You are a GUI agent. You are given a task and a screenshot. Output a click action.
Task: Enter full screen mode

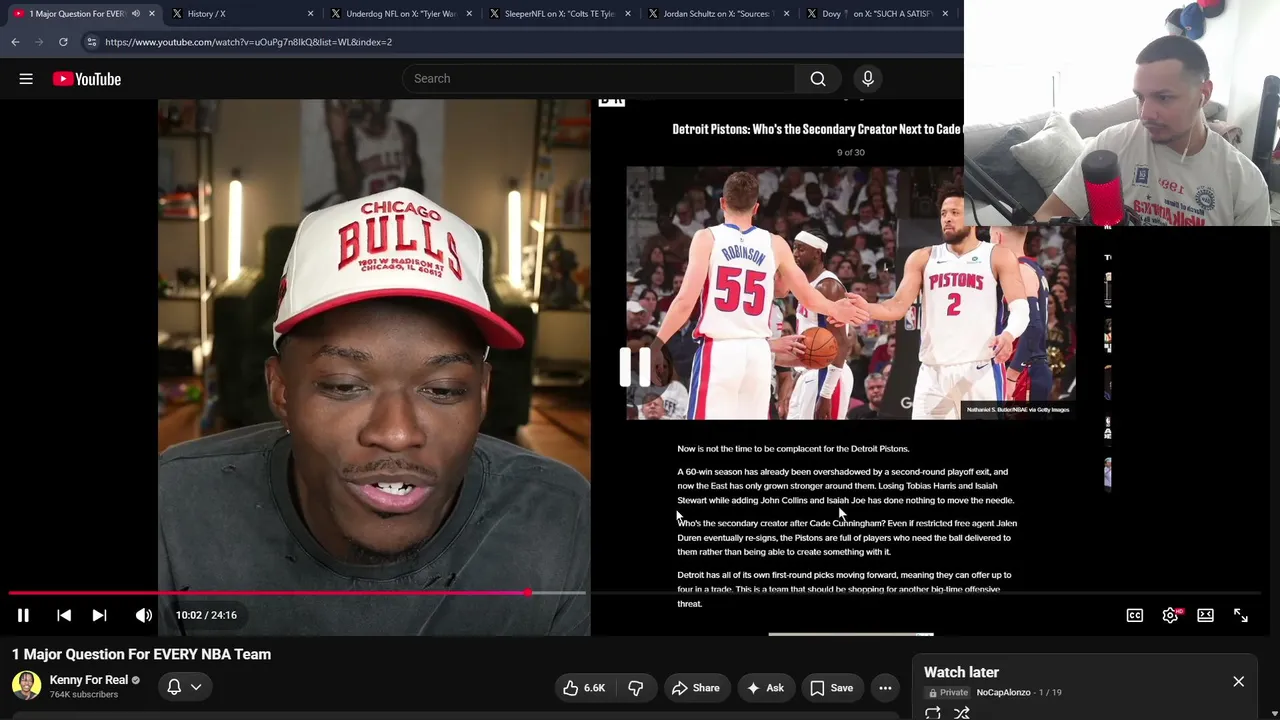coord(1241,615)
